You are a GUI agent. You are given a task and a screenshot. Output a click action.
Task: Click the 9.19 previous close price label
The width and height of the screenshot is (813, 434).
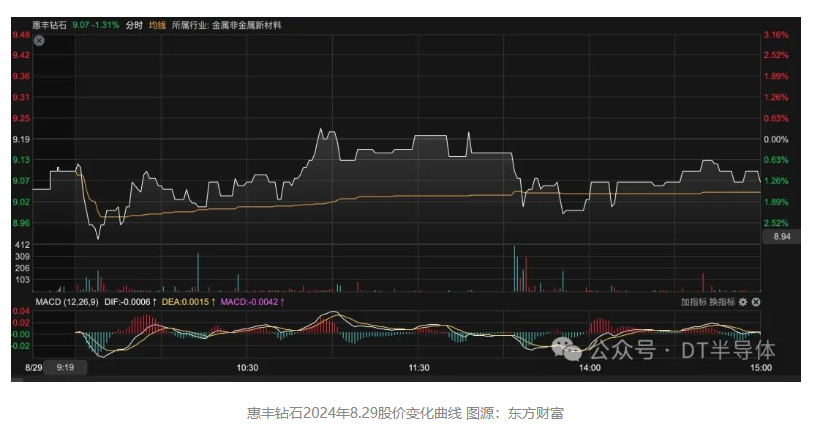point(21,139)
